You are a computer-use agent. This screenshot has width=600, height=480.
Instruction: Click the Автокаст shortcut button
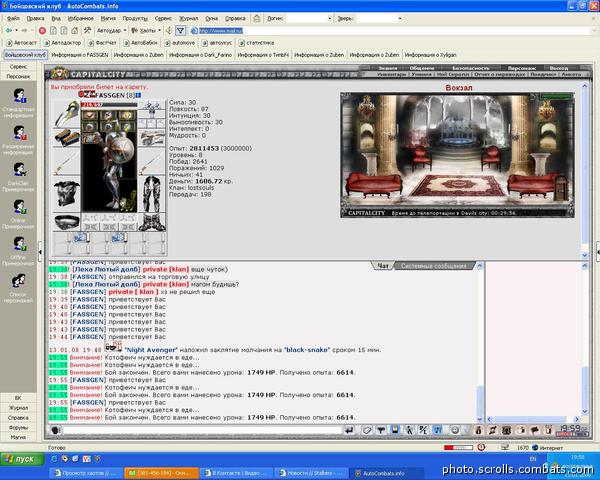click(22, 43)
